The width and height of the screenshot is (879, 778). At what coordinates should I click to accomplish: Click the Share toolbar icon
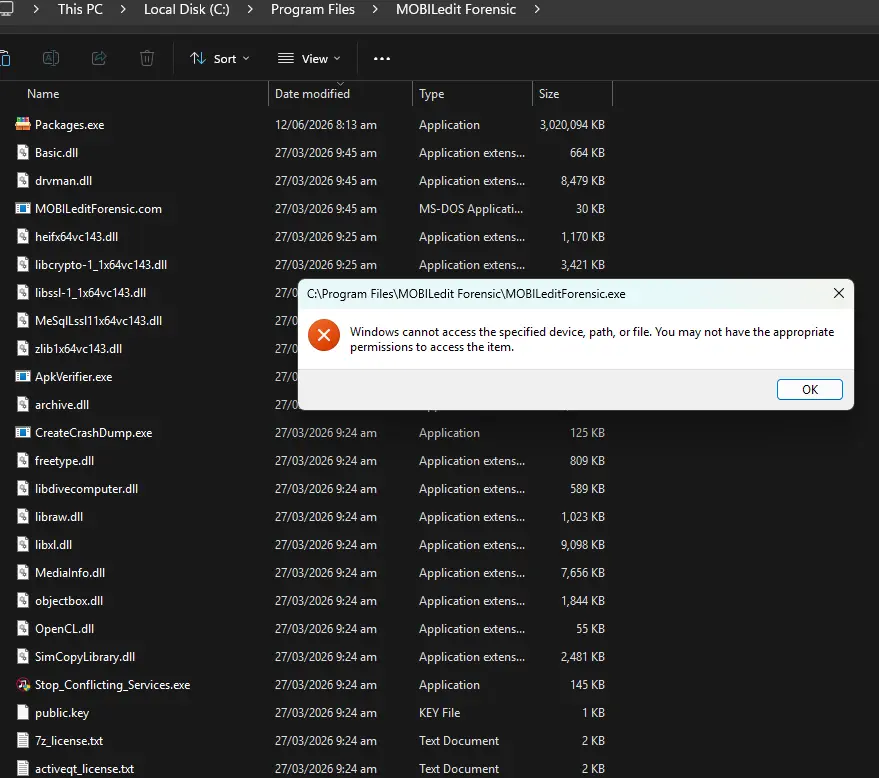click(x=99, y=58)
